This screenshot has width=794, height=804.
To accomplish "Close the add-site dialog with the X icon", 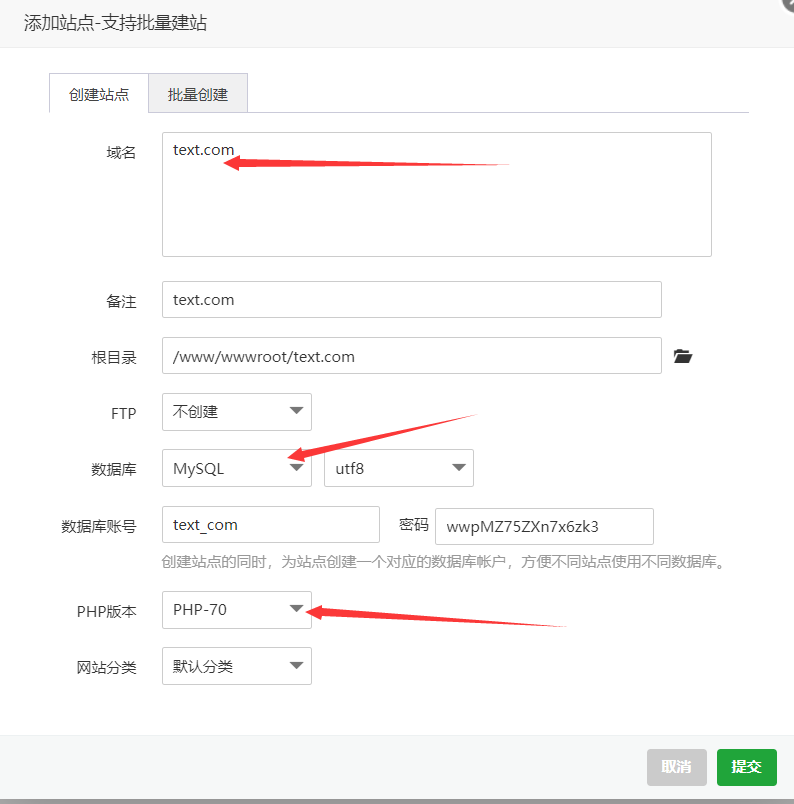I will tap(789, 4).
